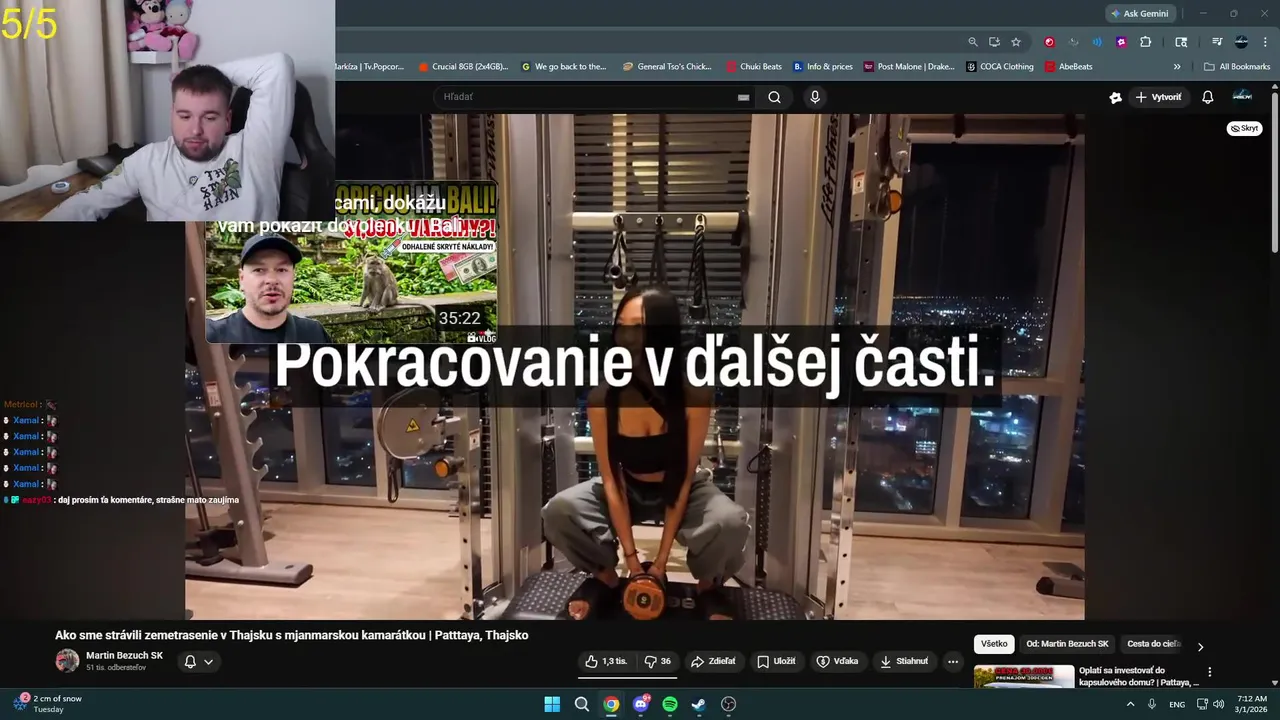1280x720 pixels.
Task: Open the options menu of the Oplatí sa investovať video
Action: [1209, 672]
